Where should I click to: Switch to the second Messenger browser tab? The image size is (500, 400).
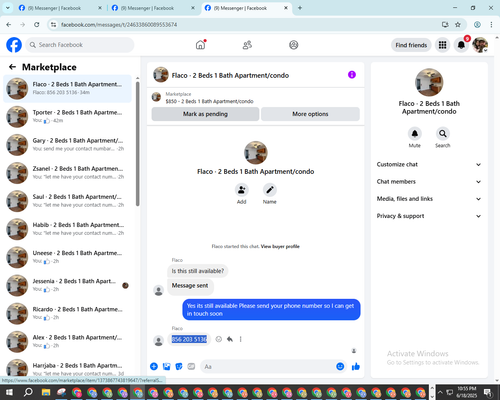click(x=152, y=8)
